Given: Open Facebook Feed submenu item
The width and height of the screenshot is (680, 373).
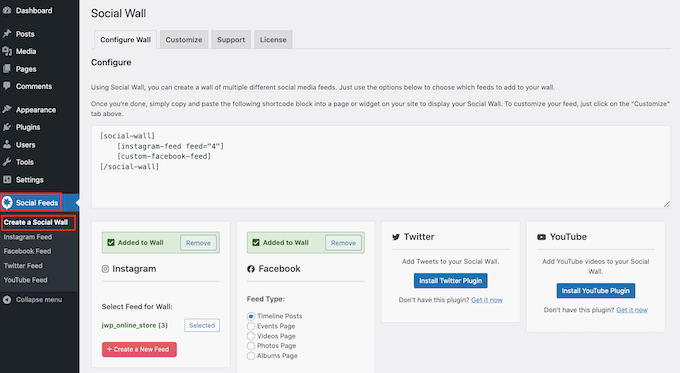Looking at the screenshot, I should coord(27,251).
